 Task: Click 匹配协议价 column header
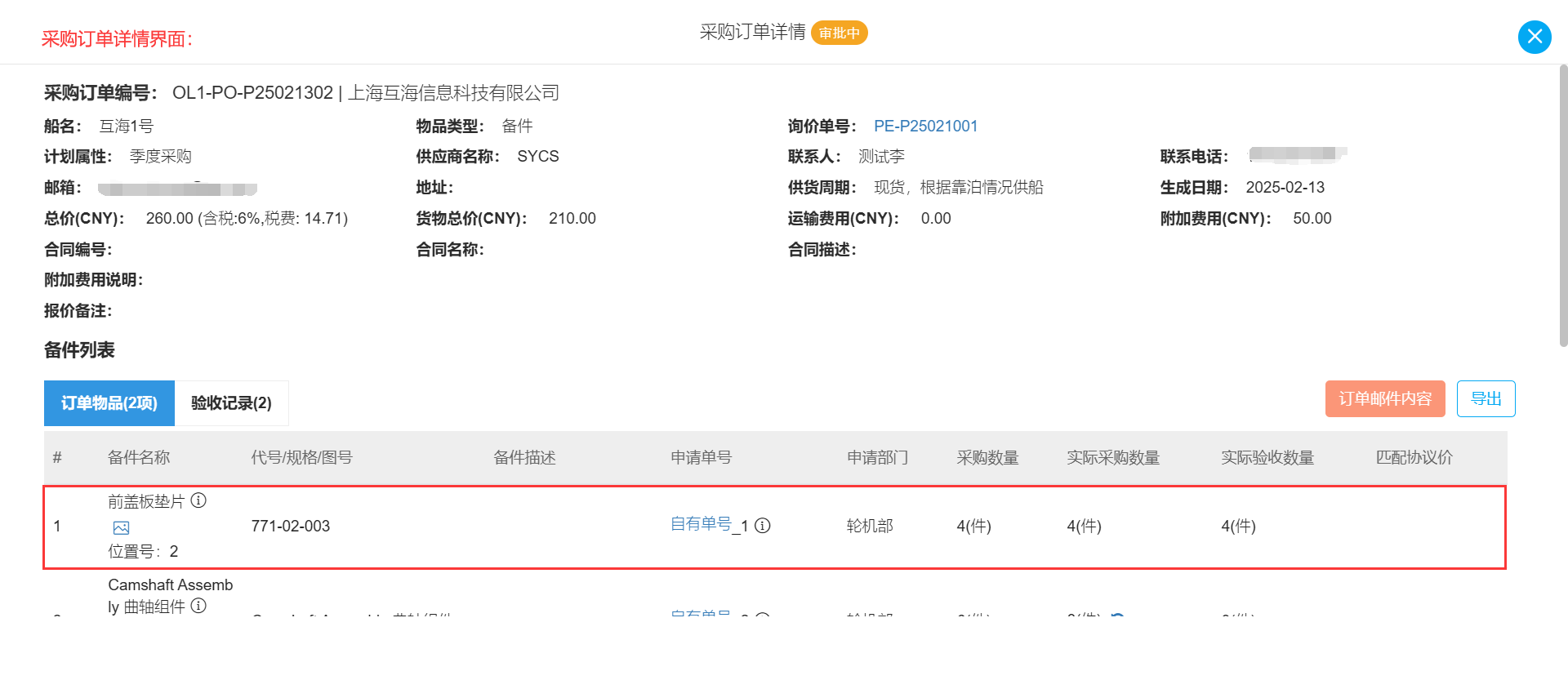coord(1414,458)
